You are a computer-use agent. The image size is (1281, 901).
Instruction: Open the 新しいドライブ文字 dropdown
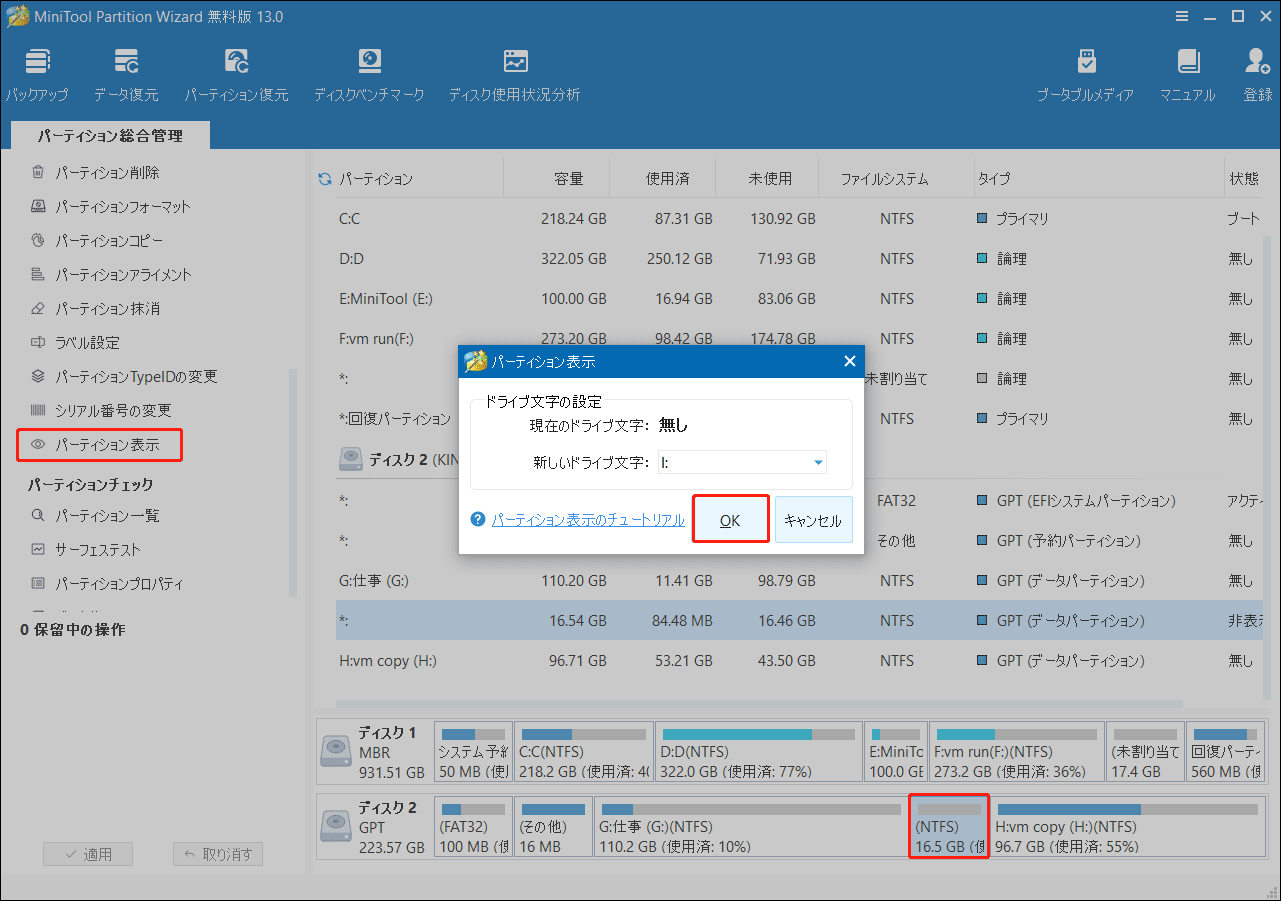(x=819, y=462)
